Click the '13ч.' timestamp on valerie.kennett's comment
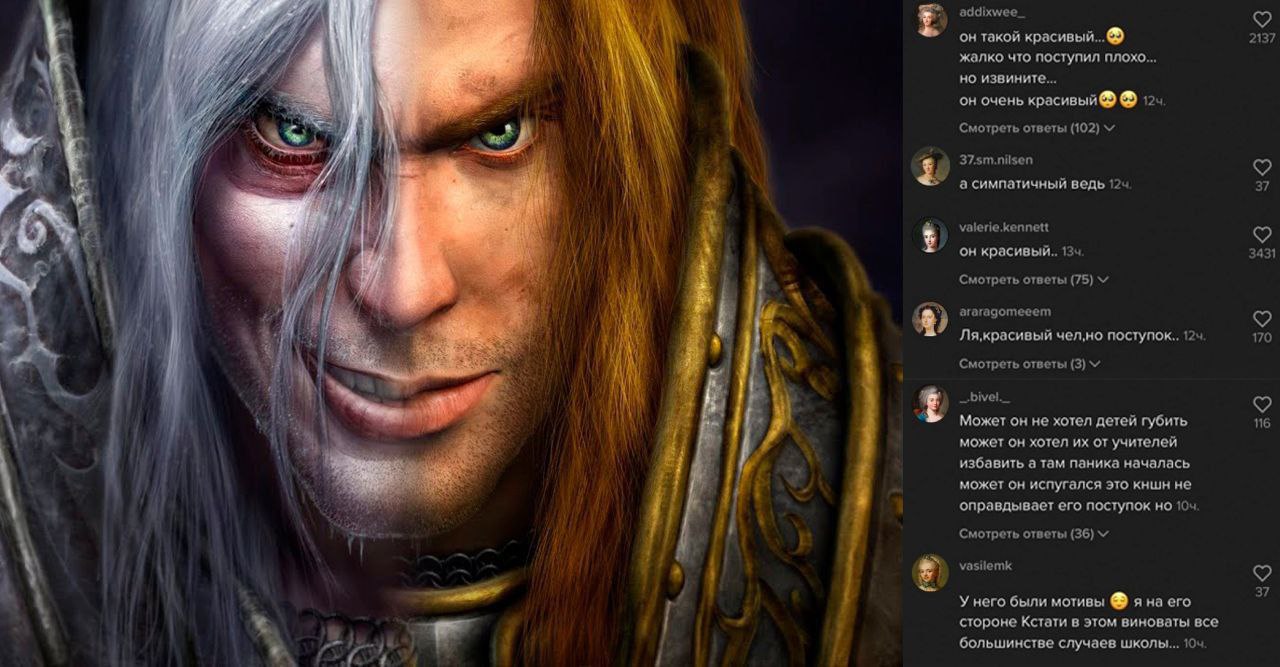The height and width of the screenshot is (667, 1280). coord(1072,252)
